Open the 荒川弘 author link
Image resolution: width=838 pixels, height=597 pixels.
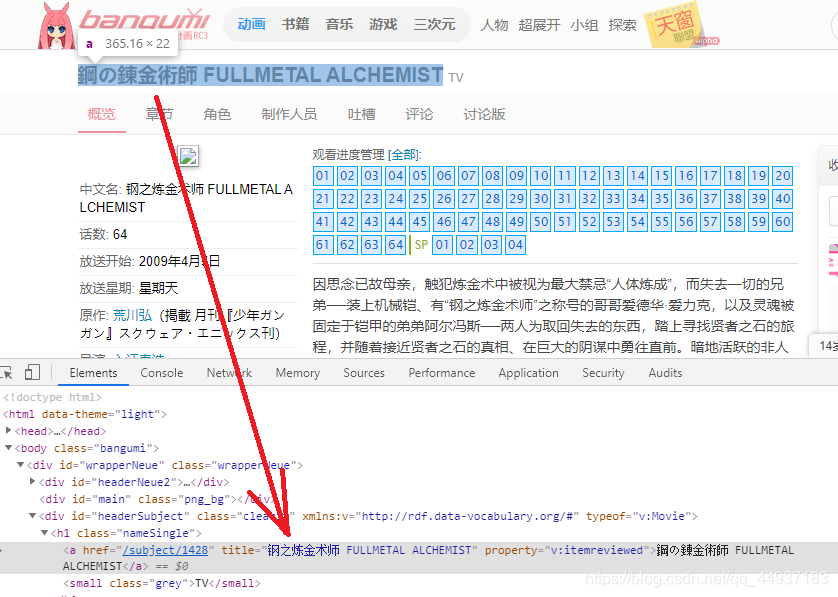point(133,315)
